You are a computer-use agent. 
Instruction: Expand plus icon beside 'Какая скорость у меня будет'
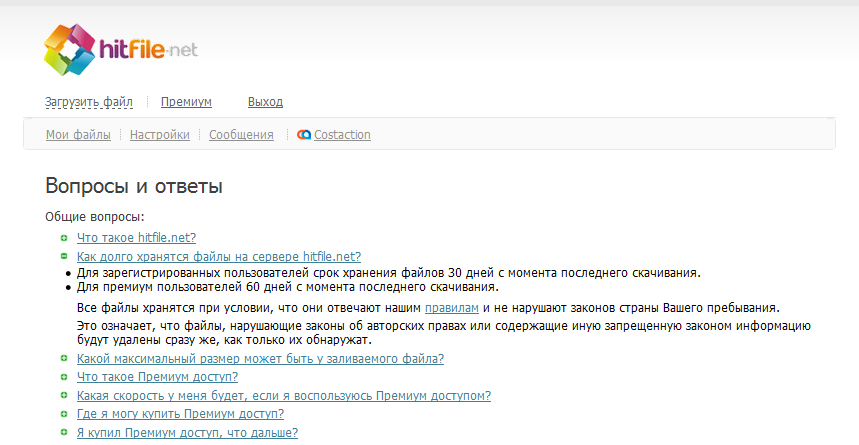[x=64, y=395]
